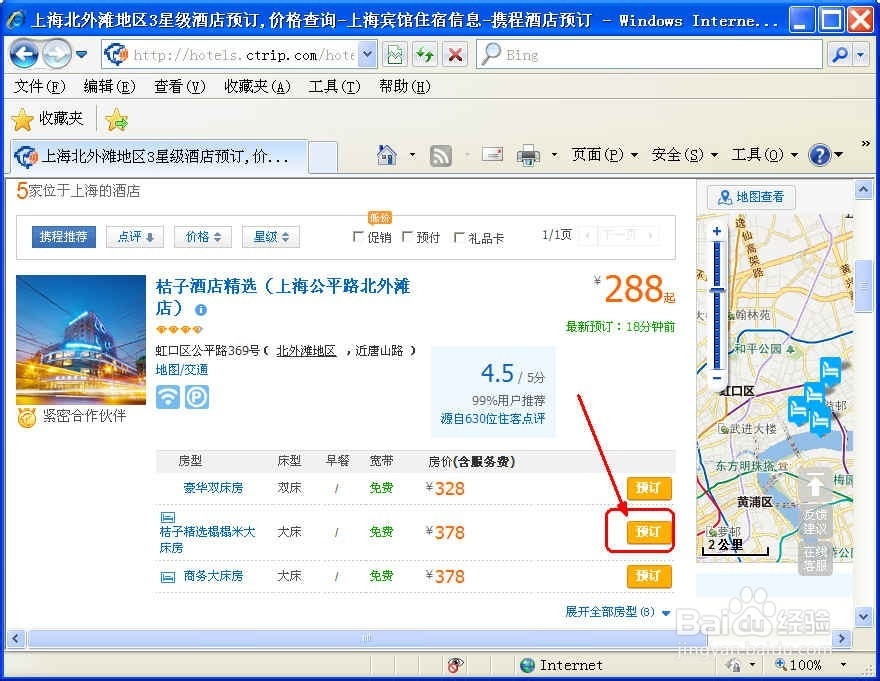Open the 商务大床房 room link
This screenshot has width=880, height=681.
(213, 576)
